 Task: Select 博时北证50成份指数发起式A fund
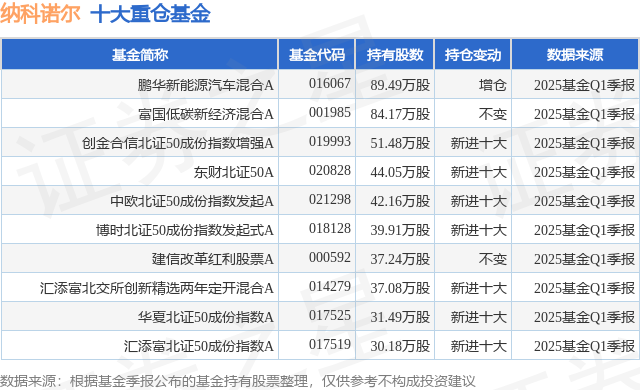(184, 230)
